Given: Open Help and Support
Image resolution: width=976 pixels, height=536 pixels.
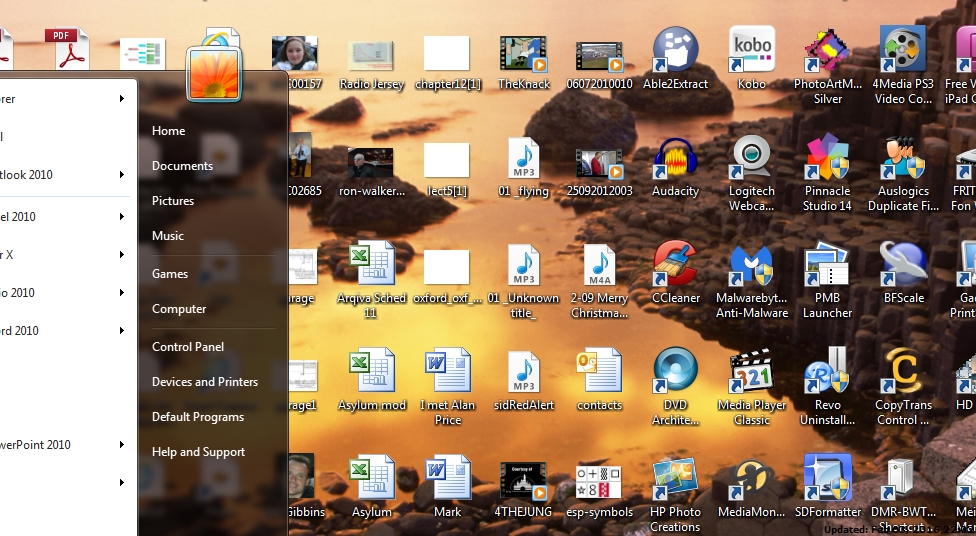Looking at the screenshot, I should coord(198,452).
